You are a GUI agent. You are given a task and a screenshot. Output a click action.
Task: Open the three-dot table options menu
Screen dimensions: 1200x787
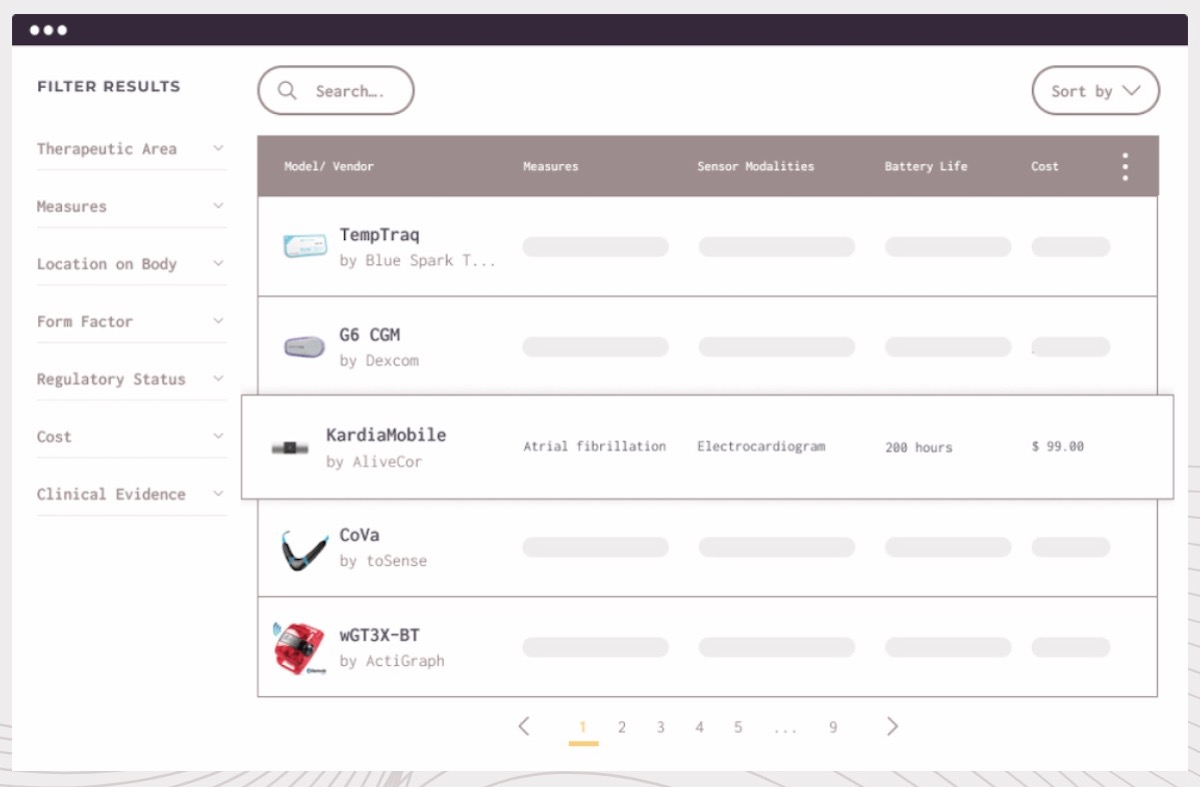(1125, 166)
